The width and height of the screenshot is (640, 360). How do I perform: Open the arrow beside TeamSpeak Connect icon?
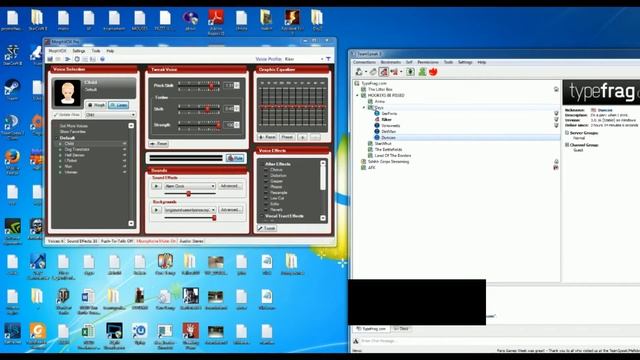point(366,72)
